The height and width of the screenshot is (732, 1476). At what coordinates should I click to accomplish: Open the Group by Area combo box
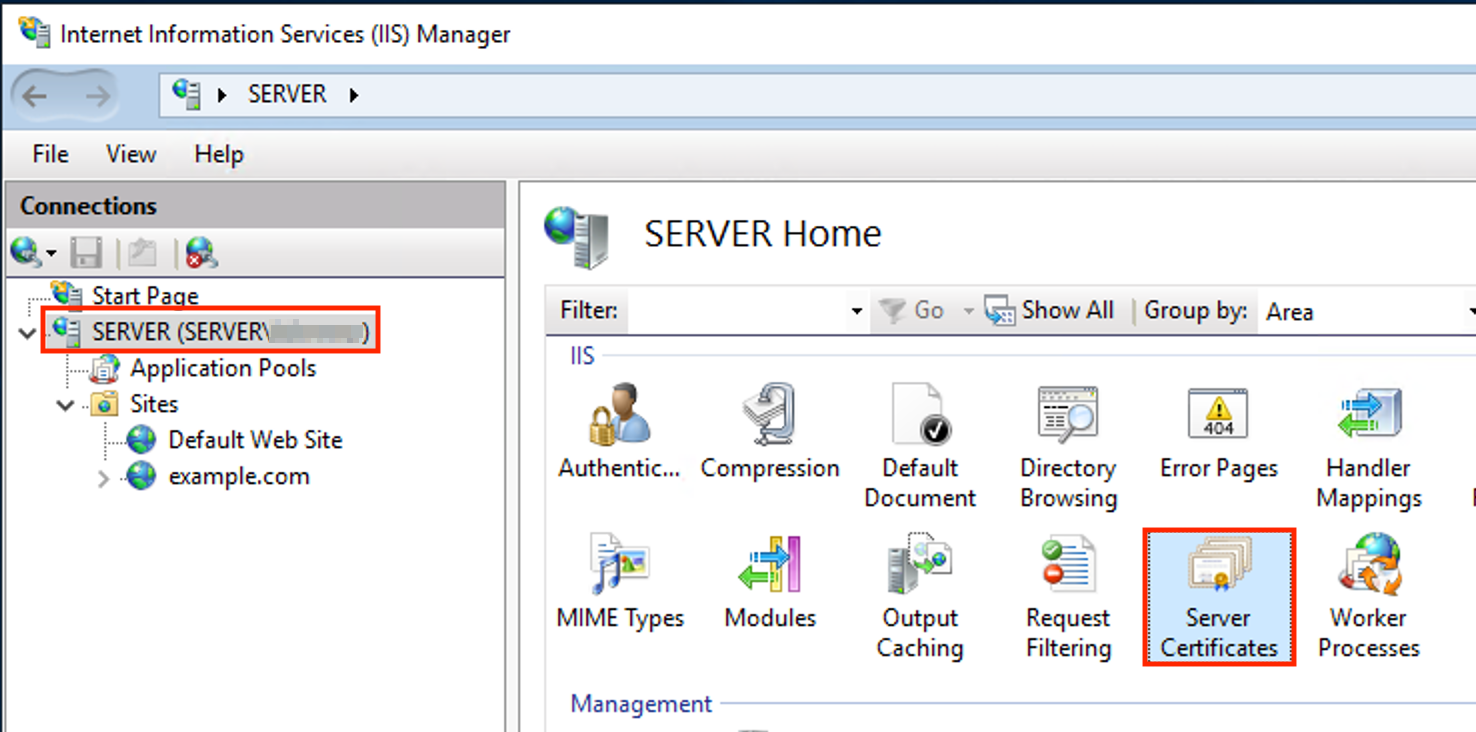point(1366,312)
